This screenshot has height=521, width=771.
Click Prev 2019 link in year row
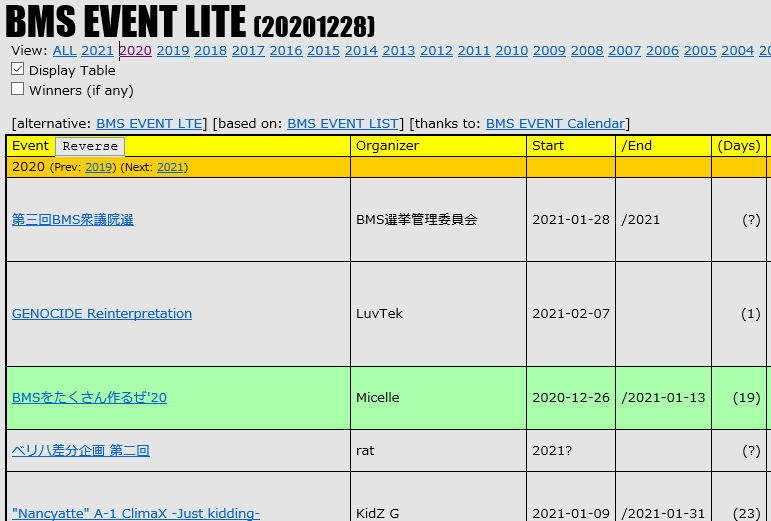[x=98, y=167]
